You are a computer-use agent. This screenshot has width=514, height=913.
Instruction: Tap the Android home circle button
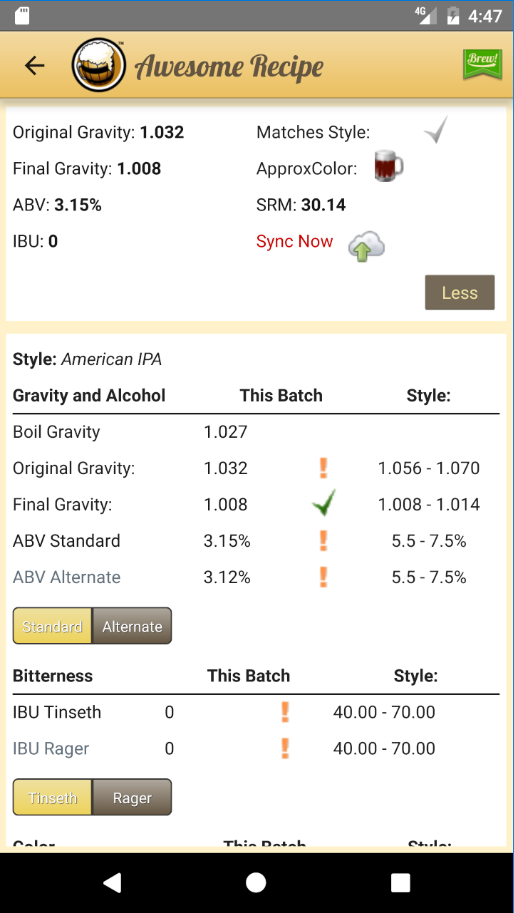pos(256,883)
